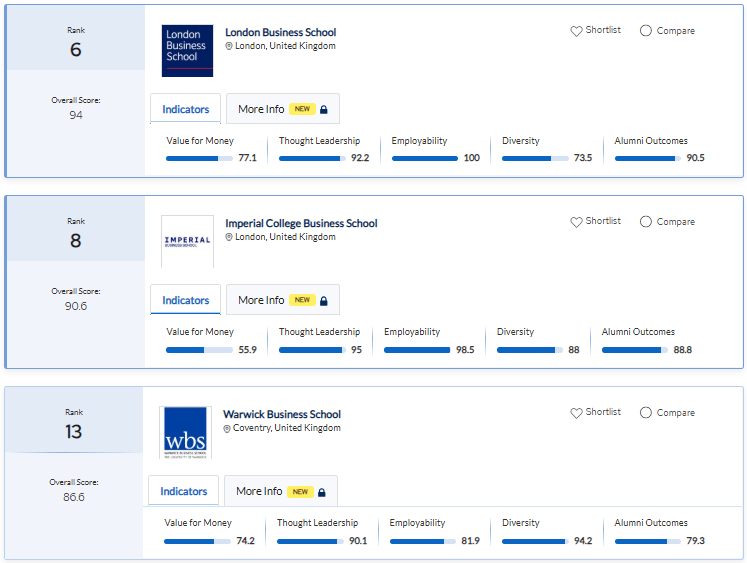Viewport: 747px width, 563px height.
Task: Select Indicators tab for Warwick Business School
Action: point(184,491)
